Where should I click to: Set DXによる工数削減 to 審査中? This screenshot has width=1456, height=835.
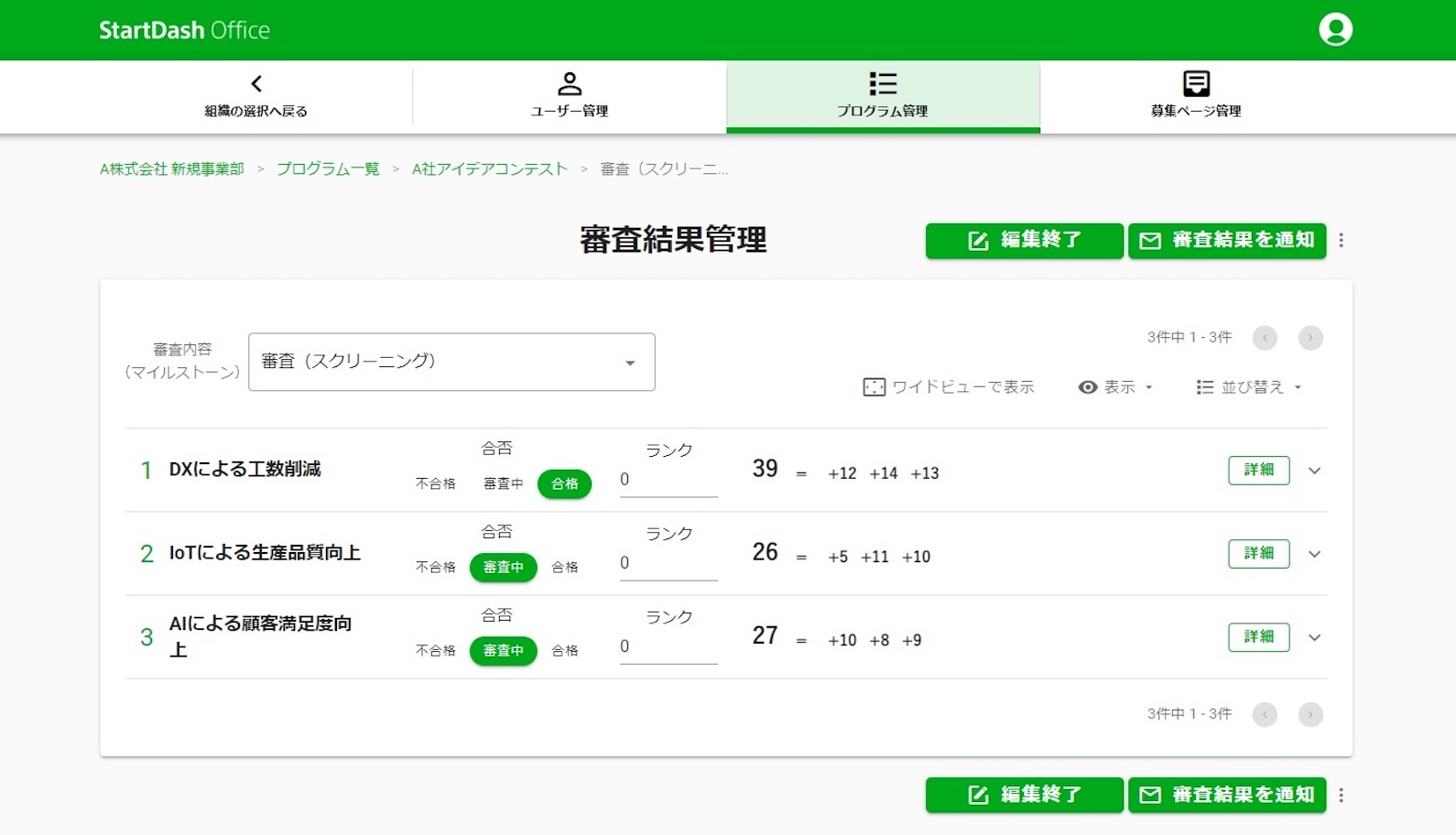[504, 483]
